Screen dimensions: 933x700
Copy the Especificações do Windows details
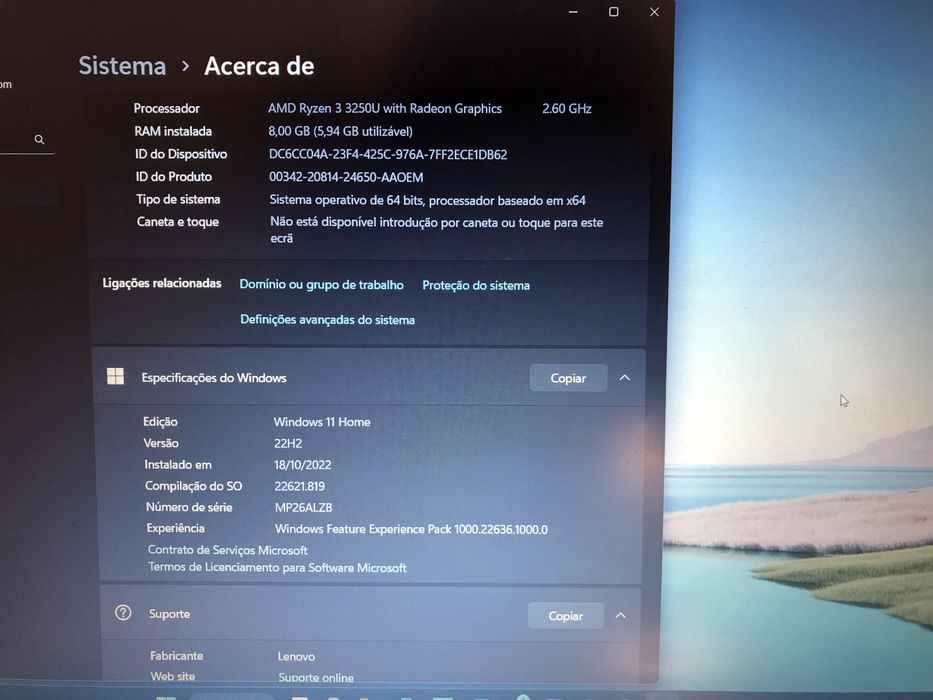568,378
